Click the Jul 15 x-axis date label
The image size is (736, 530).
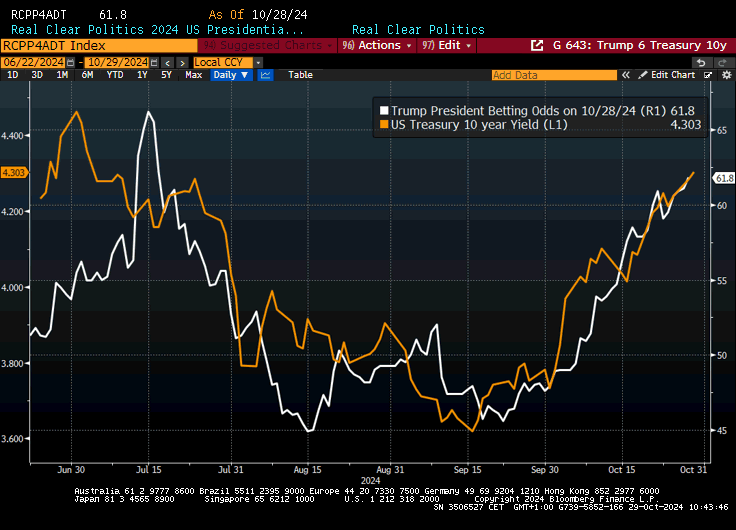coord(148,469)
